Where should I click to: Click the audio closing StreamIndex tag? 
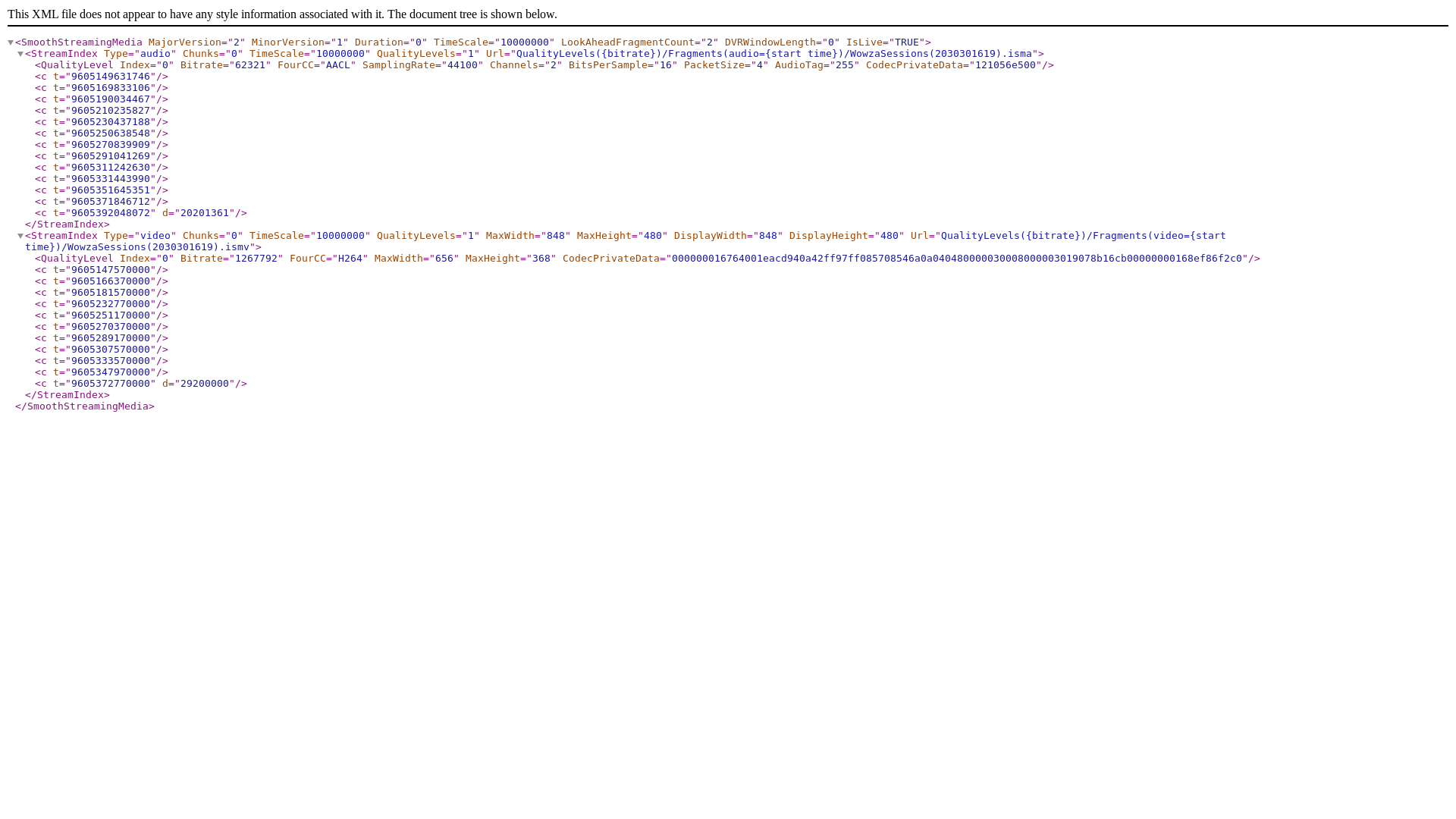(x=67, y=224)
